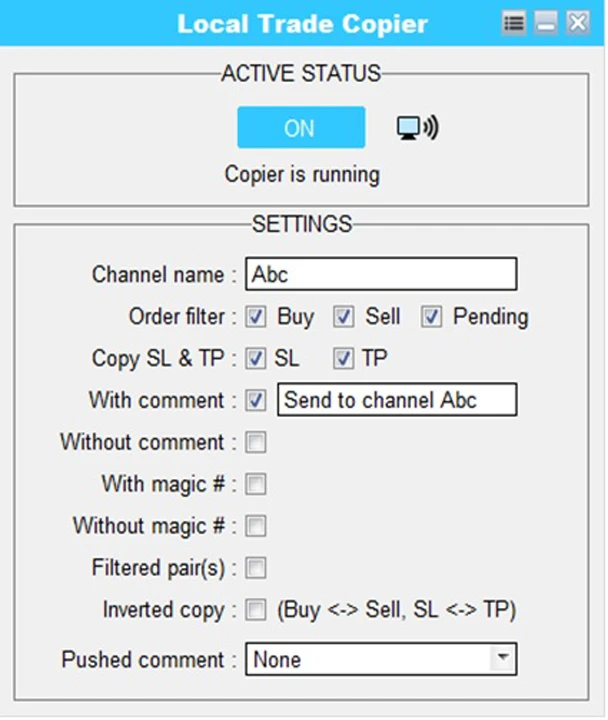
Task: Close the Local Trade Copier panel
Action: tap(577, 23)
